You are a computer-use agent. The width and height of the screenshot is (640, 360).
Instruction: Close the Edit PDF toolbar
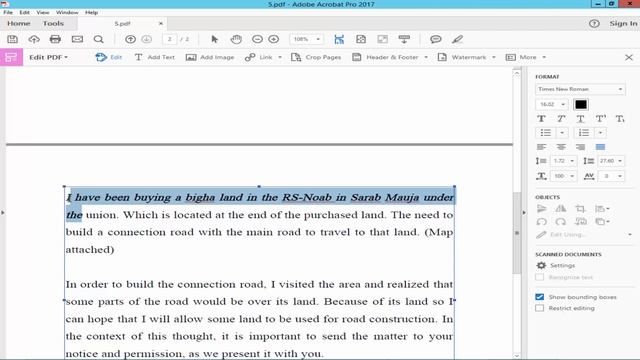click(x=629, y=57)
